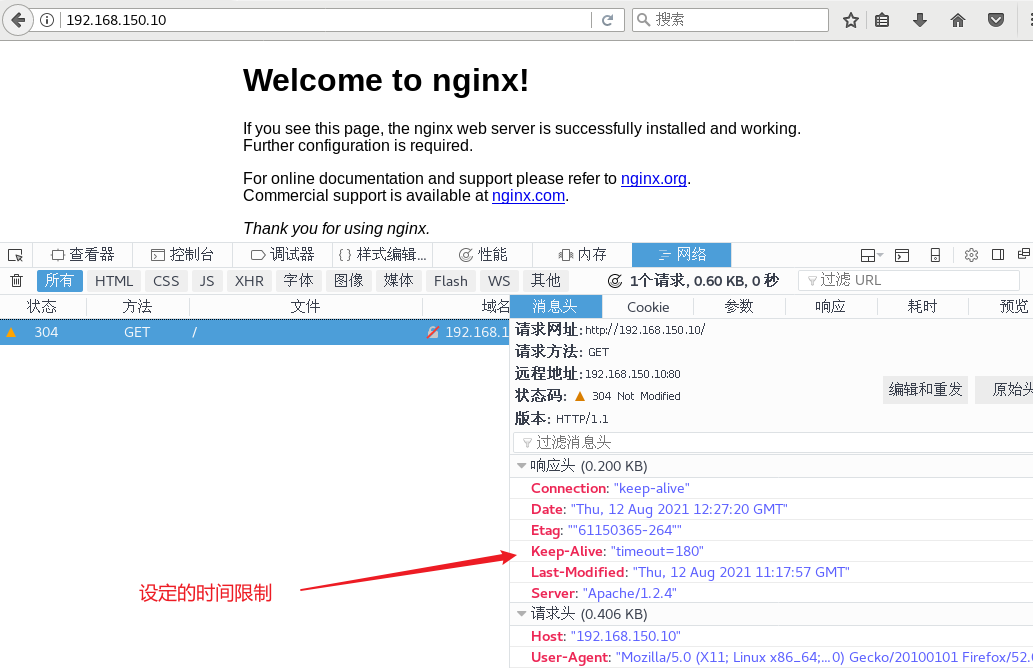This screenshot has height=668, width=1033.
Task: Click the 原始头 Raw headers button
Action: [1005, 389]
